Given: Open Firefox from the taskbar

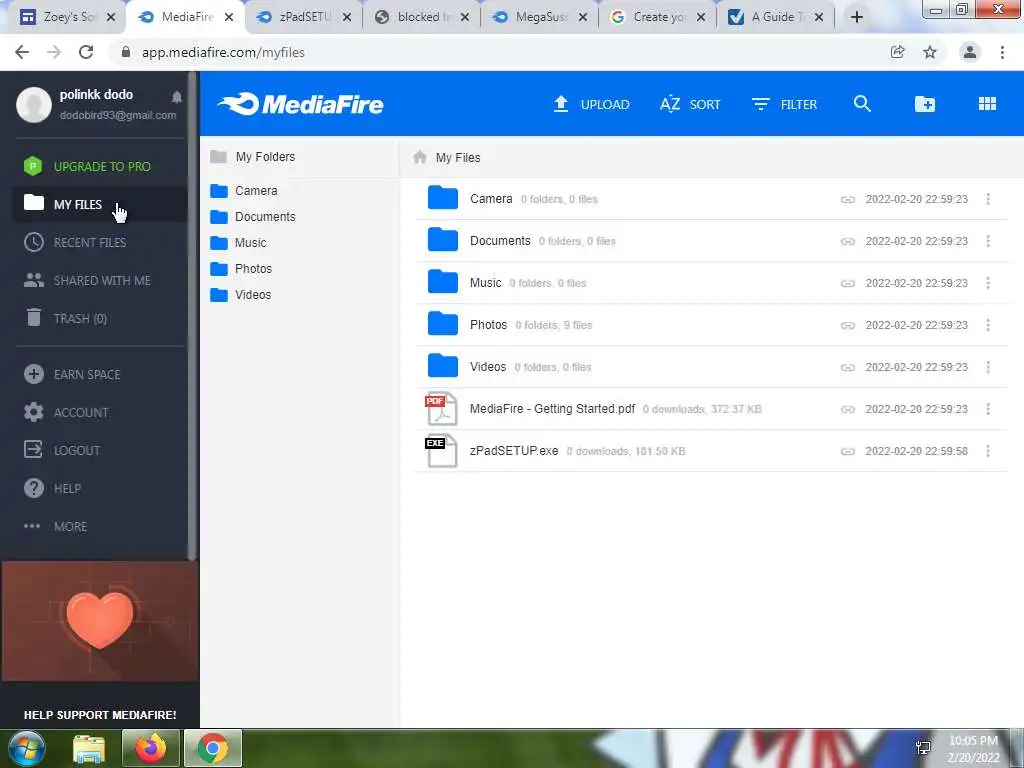Looking at the screenshot, I should 151,748.
